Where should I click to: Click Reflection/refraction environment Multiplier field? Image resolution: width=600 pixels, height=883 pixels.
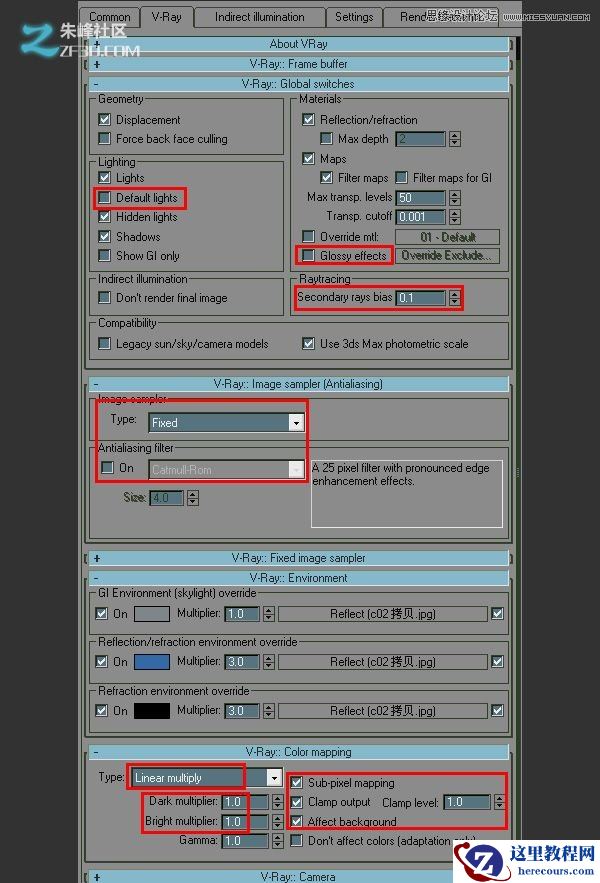243,662
